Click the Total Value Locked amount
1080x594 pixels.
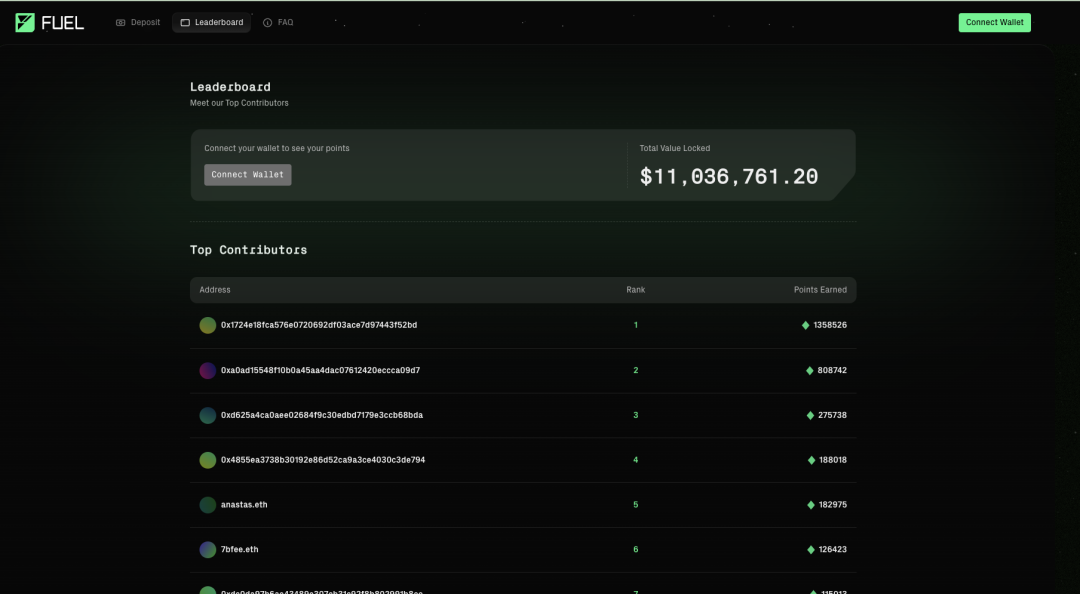pyautogui.click(x=729, y=177)
